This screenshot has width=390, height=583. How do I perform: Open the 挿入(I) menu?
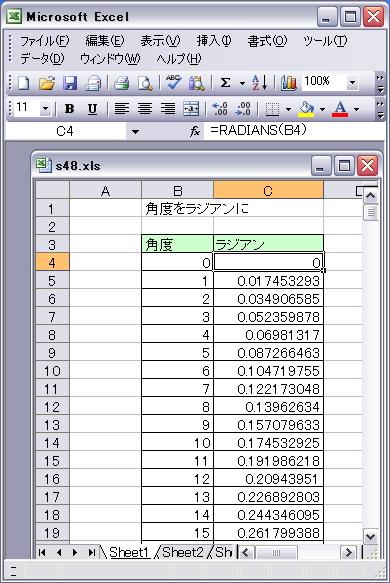[214, 41]
